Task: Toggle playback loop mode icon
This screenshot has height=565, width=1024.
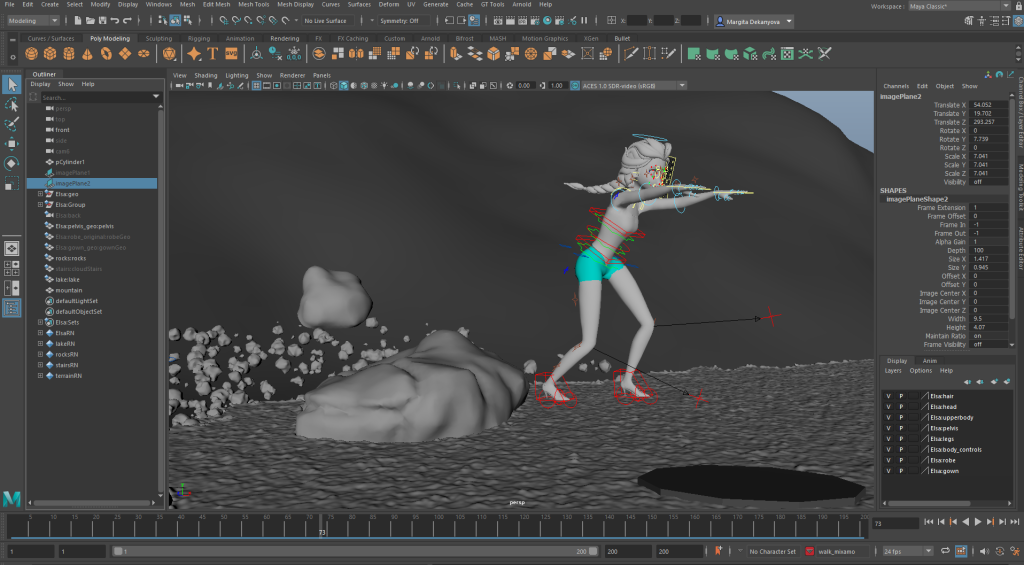Action: (944, 551)
